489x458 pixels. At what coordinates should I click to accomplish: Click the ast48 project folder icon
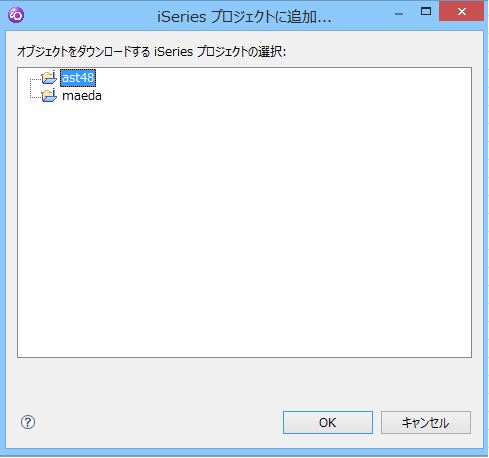(x=49, y=77)
